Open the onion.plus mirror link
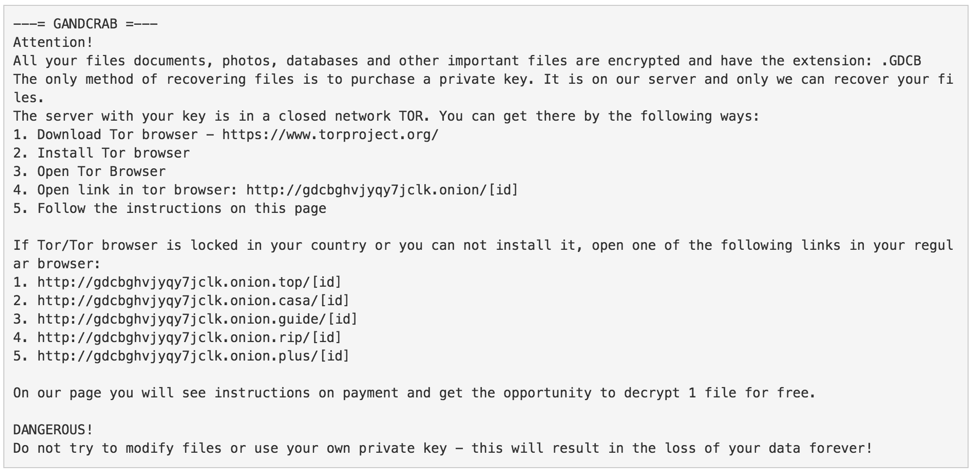Viewport: 974px width, 472px height. [193, 356]
